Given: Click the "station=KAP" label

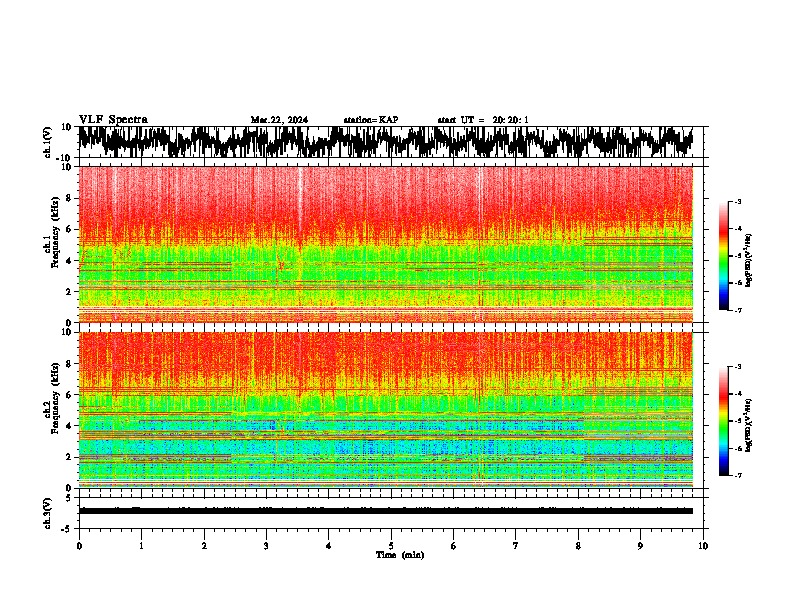Looking at the screenshot, I should click(371, 120).
